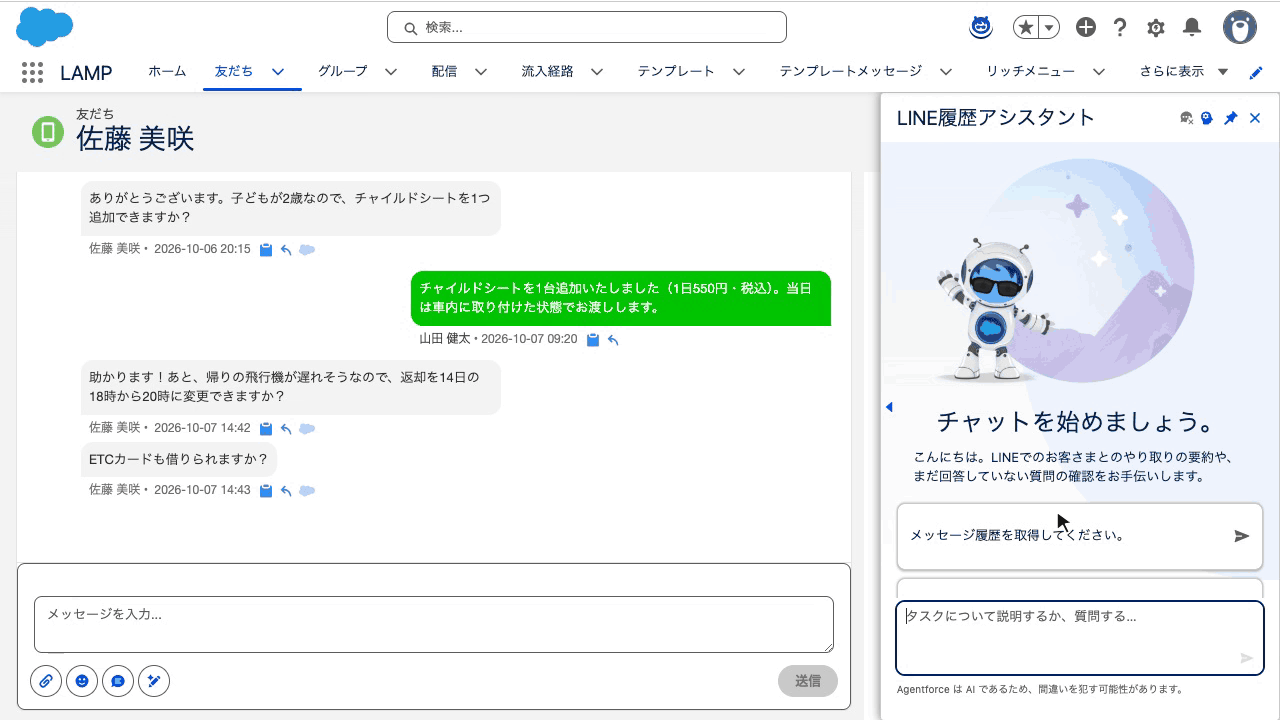This screenshot has width=1280, height=720.
Task: Collapse the panel with the left triangle
Action: (x=889, y=407)
